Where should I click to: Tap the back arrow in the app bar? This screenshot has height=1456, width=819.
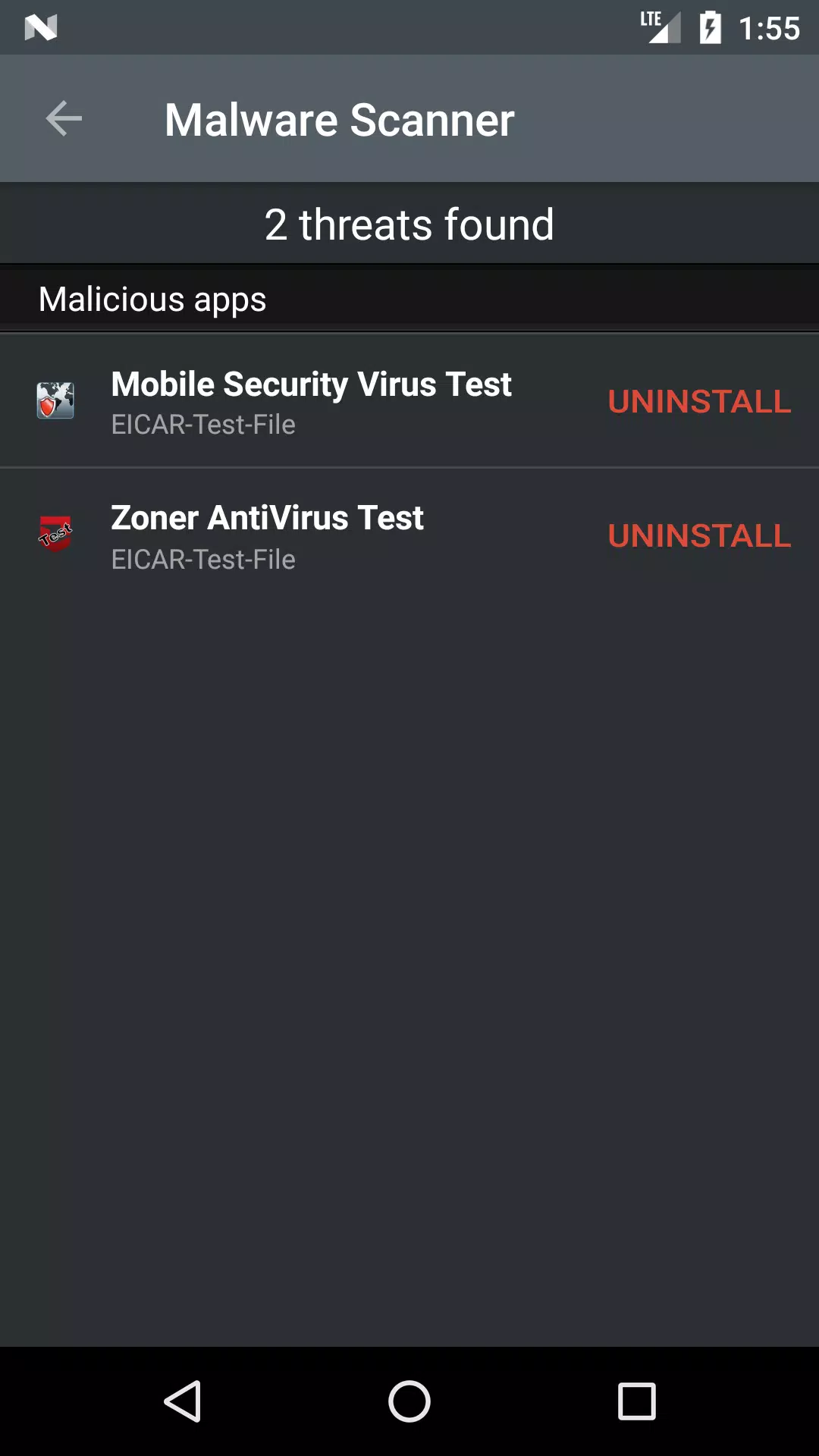click(x=64, y=119)
